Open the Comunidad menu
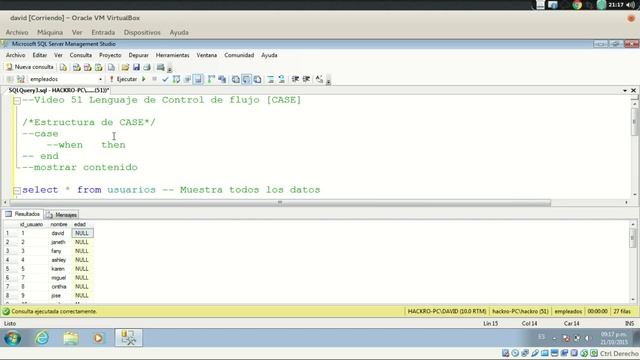This screenshot has height=360, width=640. pyautogui.click(x=239, y=55)
